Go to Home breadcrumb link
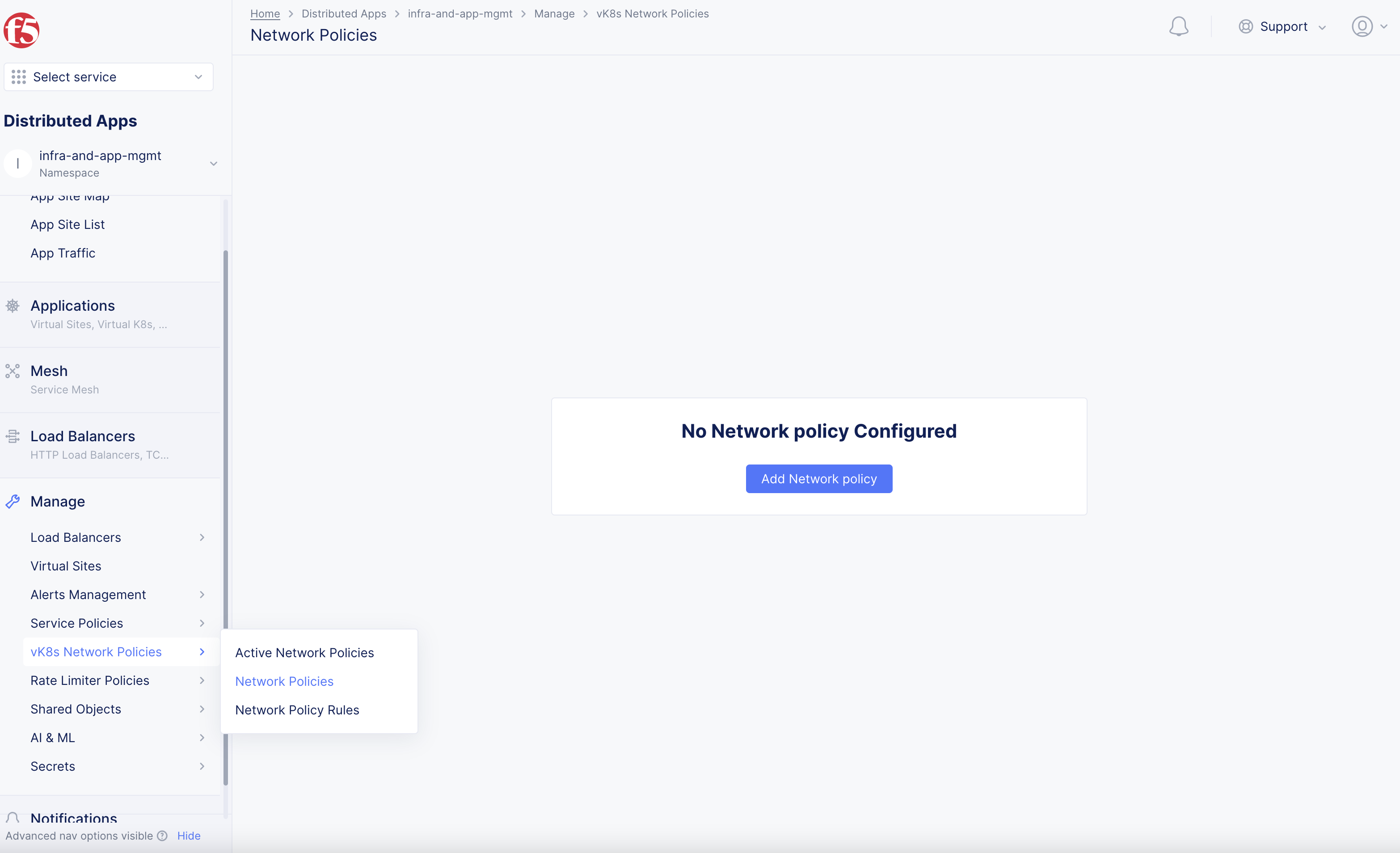Viewport: 1400px width, 853px height. pos(265,14)
